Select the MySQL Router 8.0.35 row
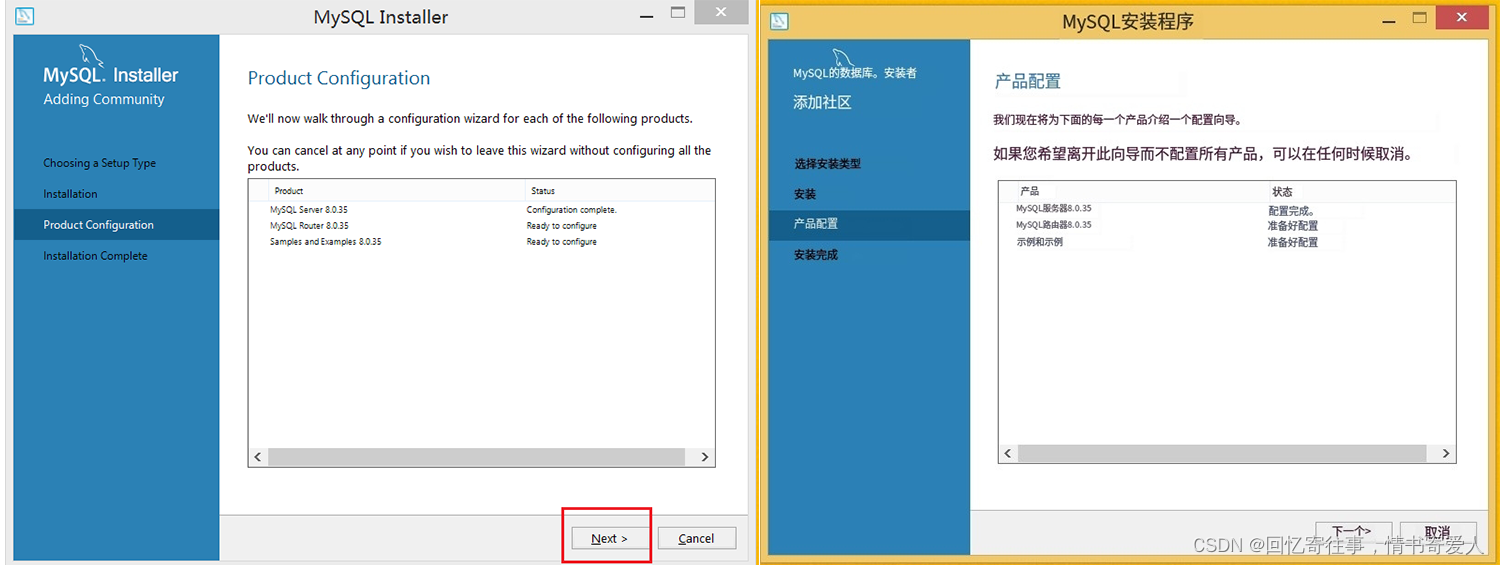This screenshot has height=565, width=1500. click(x=482, y=226)
